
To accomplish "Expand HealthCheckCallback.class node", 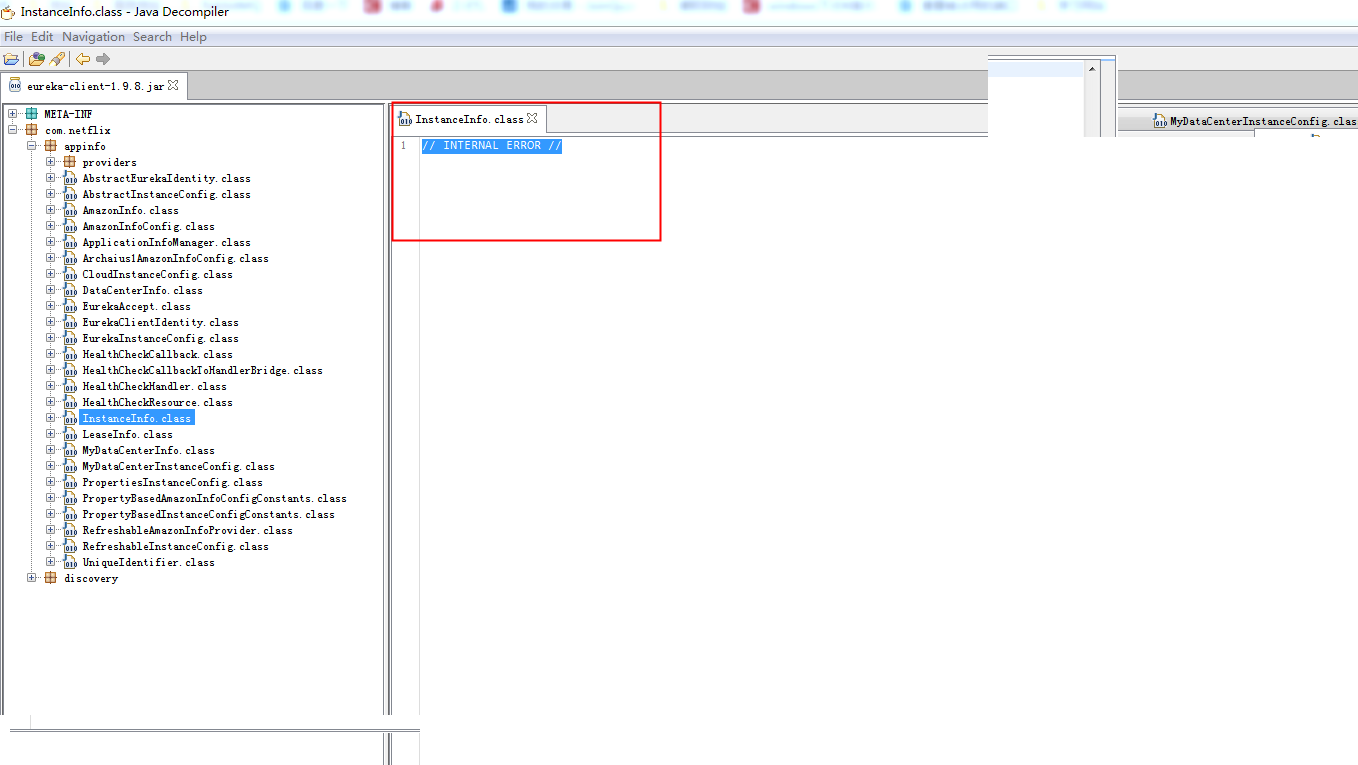I will tap(51, 354).
